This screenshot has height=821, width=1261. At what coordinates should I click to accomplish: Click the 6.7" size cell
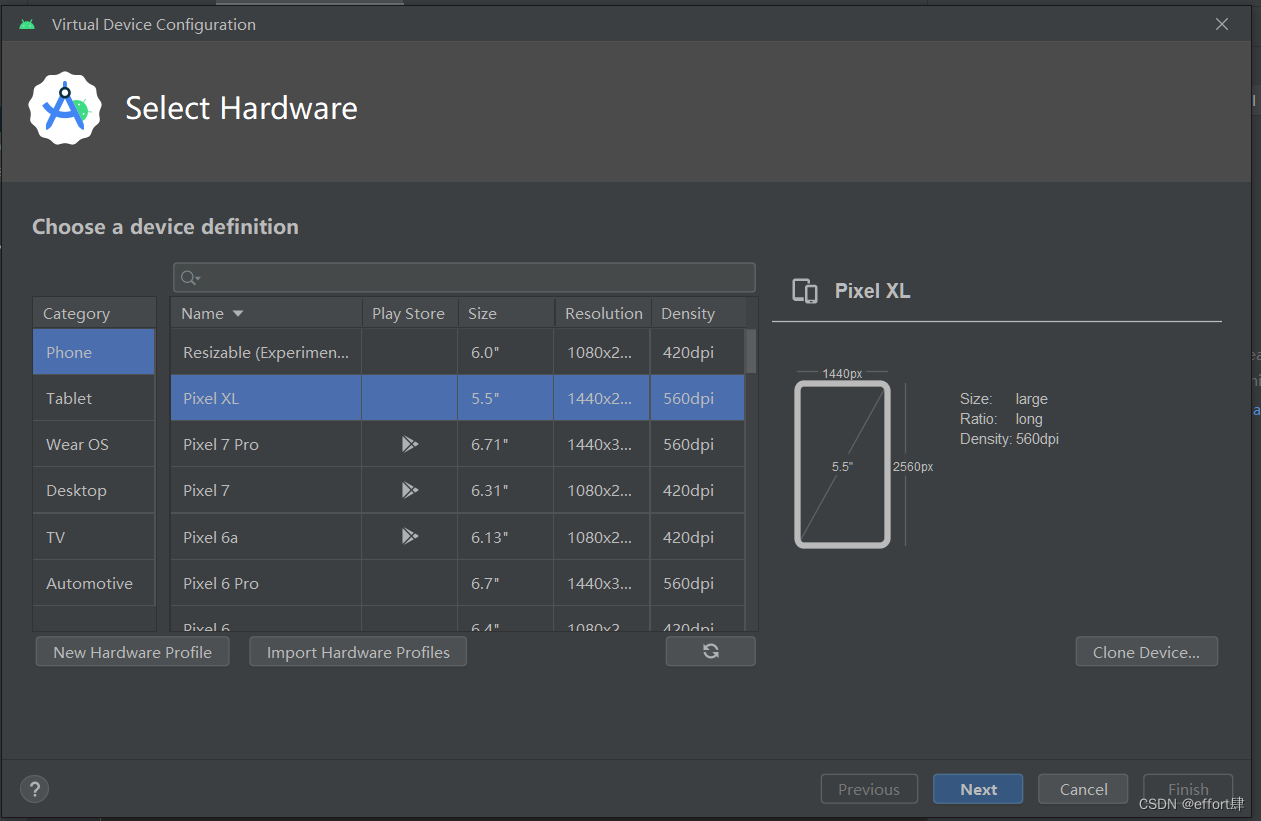[506, 583]
